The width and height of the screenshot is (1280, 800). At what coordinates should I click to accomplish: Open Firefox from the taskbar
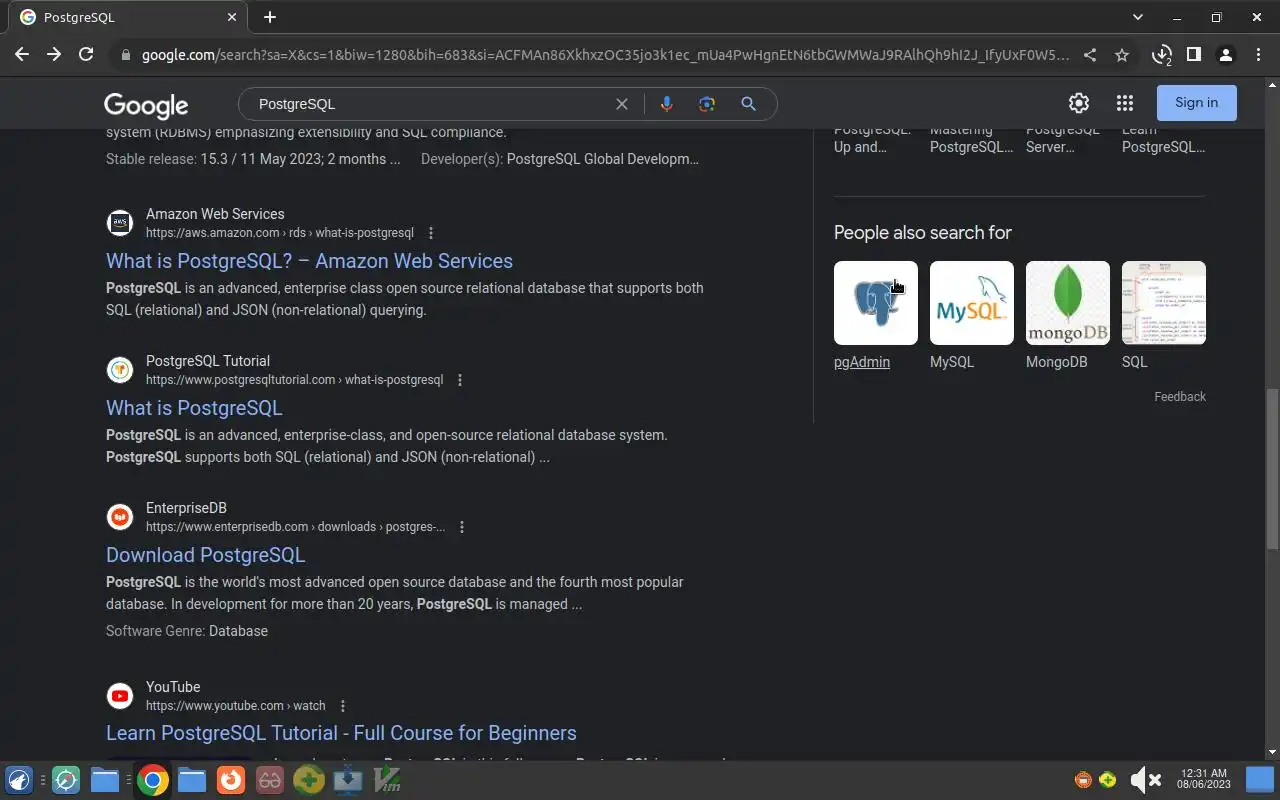click(x=231, y=780)
